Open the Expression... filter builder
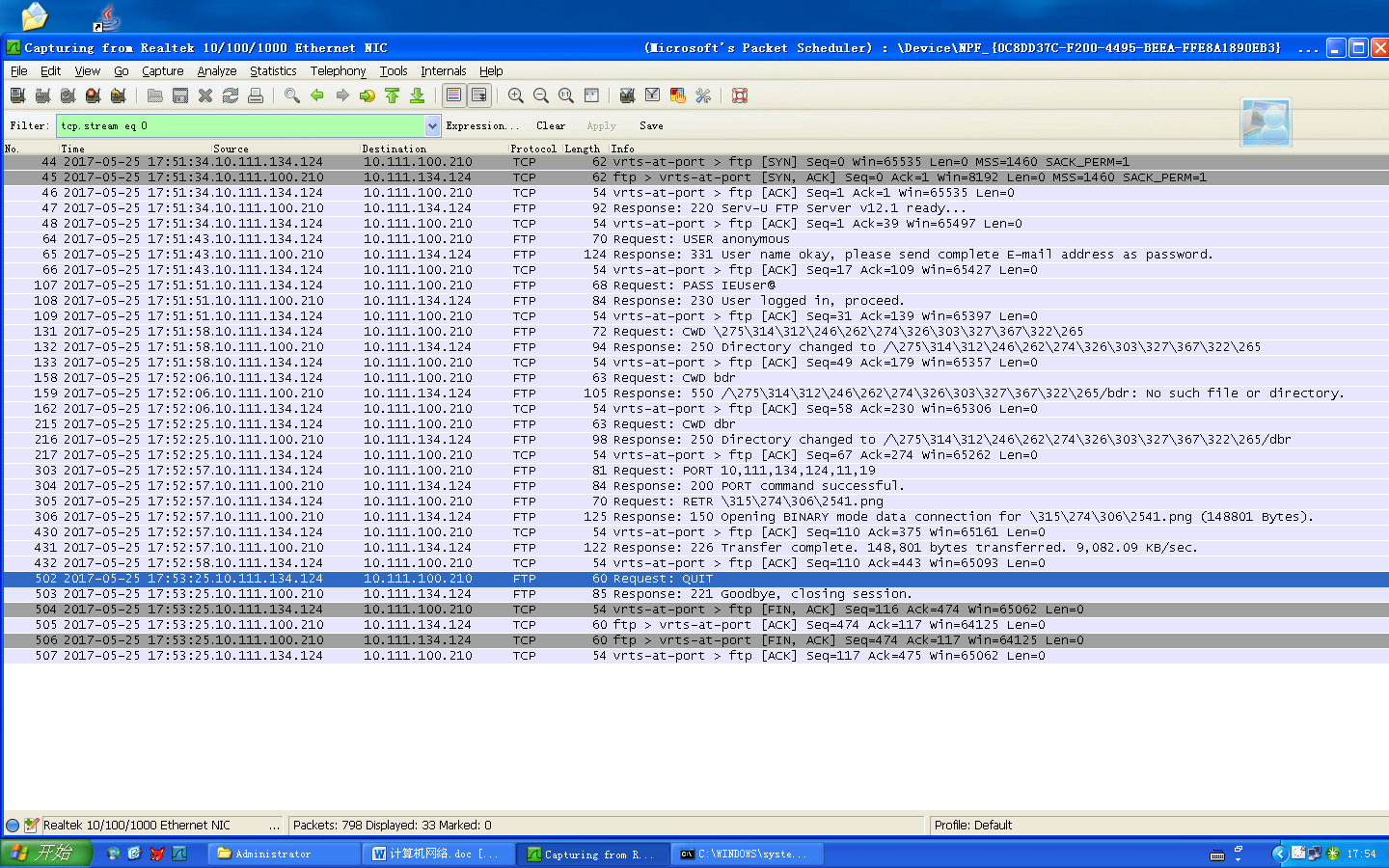Viewport: 1389px width, 868px height. (x=481, y=125)
